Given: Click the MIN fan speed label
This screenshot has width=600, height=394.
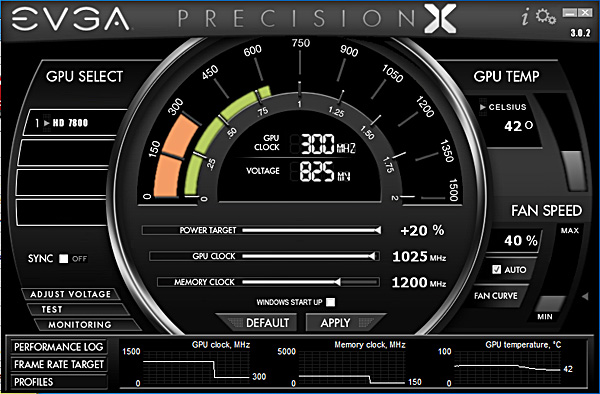Looking at the screenshot, I should (545, 317).
